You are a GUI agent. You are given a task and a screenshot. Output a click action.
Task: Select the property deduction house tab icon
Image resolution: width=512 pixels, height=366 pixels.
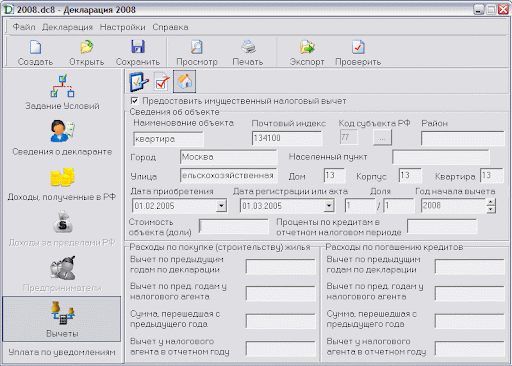tap(184, 82)
